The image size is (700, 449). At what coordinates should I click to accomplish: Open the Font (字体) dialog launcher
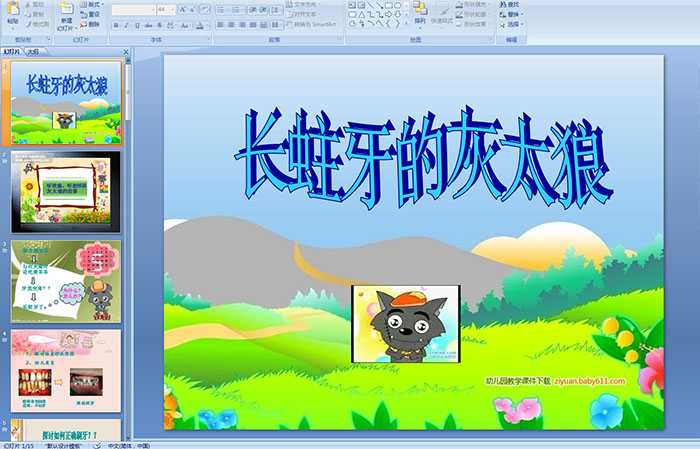click(x=208, y=40)
